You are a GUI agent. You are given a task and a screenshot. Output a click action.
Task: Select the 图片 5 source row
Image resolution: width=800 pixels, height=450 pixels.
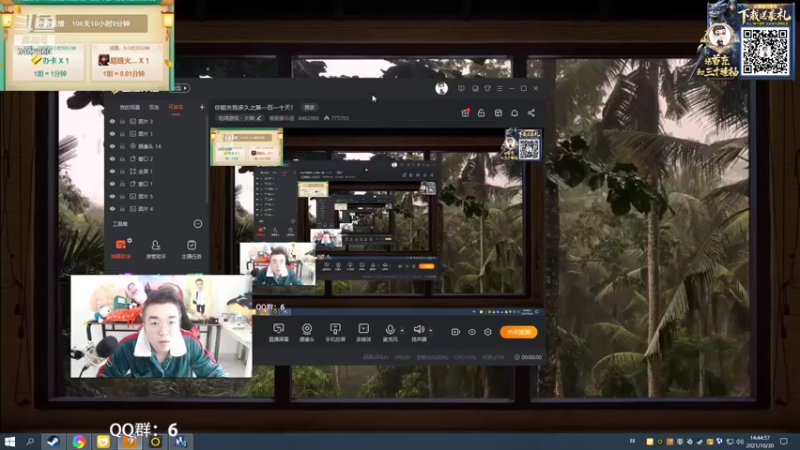(156, 196)
